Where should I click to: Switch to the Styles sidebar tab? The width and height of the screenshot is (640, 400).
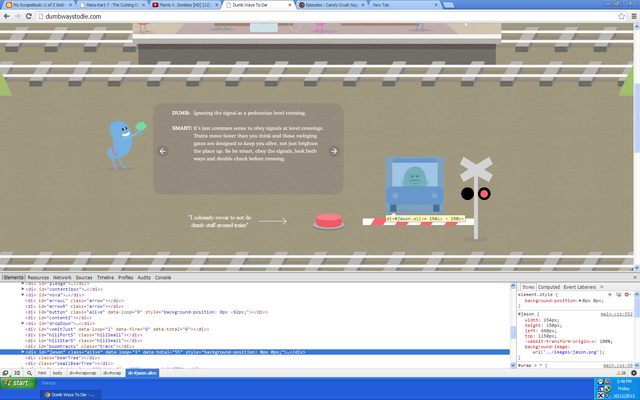pyautogui.click(x=528, y=287)
